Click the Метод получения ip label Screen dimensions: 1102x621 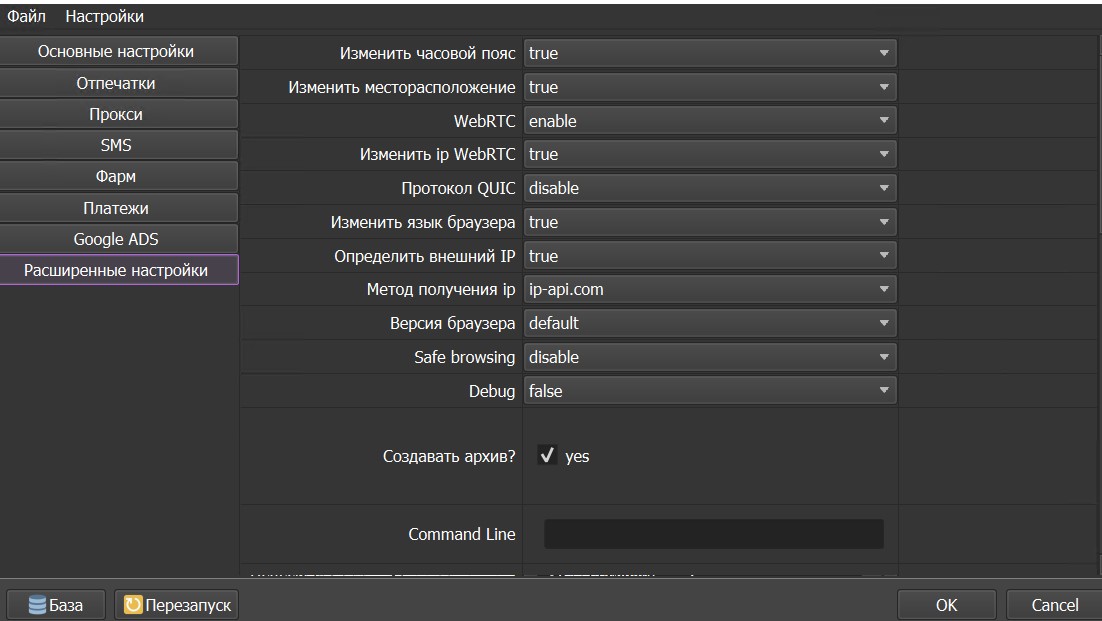441,289
